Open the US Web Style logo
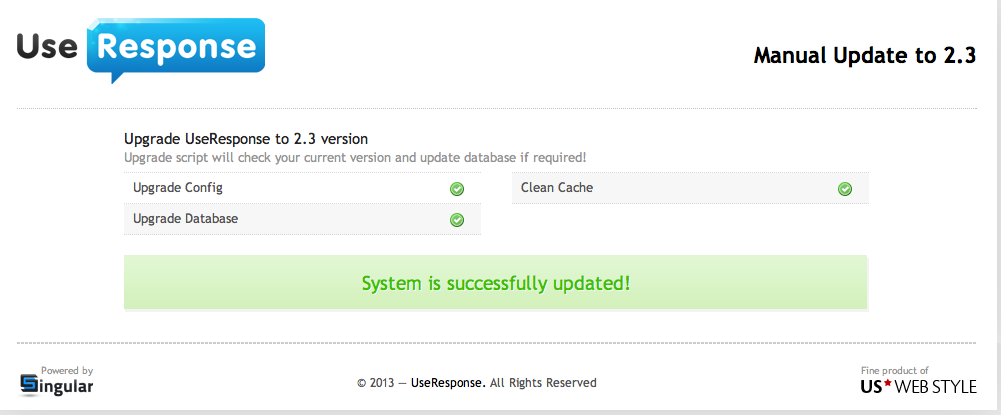Viewport: 1001px width, 415px height. 919,386
